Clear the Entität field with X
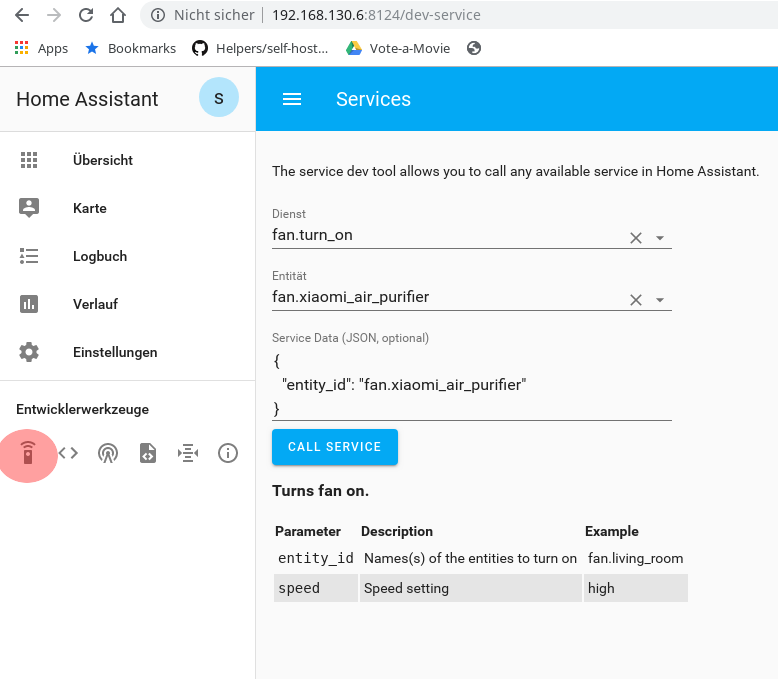The width and height of the screenshot is (778, 679). [636, 300]
